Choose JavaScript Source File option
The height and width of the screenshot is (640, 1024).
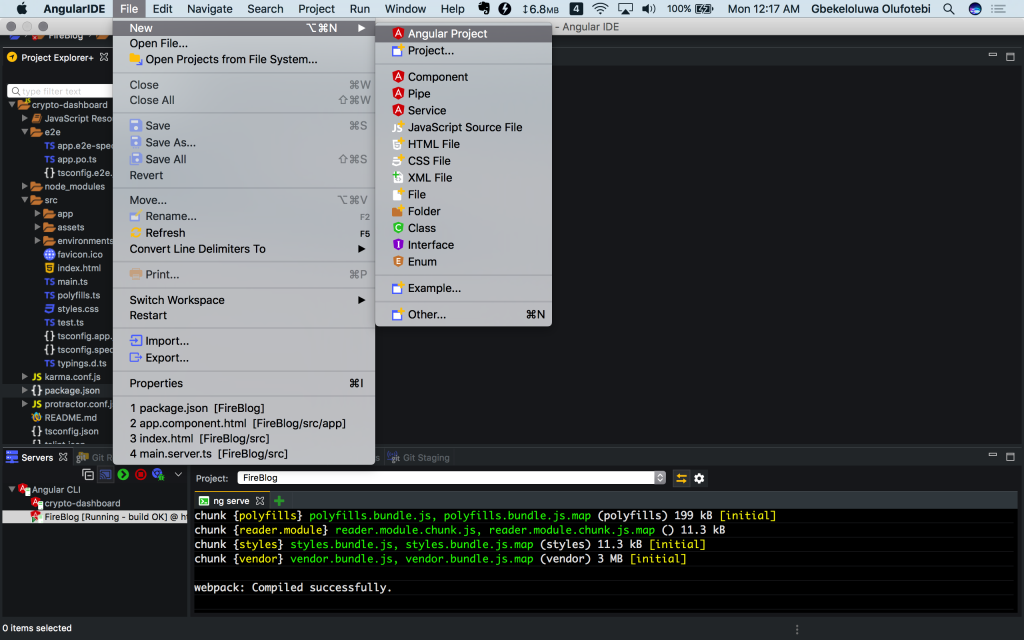click(x=463, y=127)
